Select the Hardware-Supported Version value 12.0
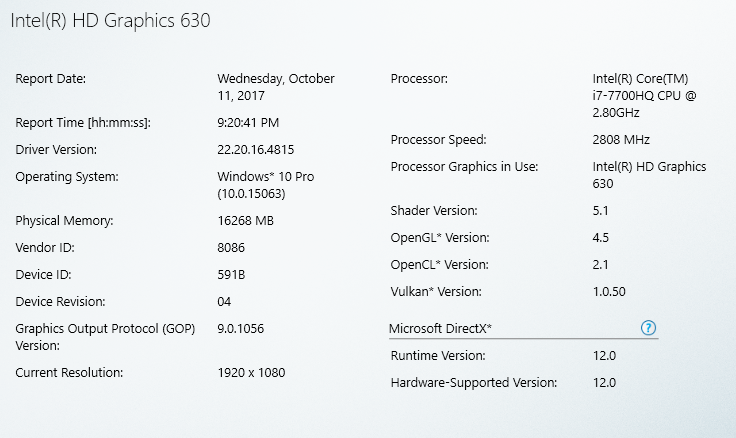This screenshot has height=438, width=736. 604,383
